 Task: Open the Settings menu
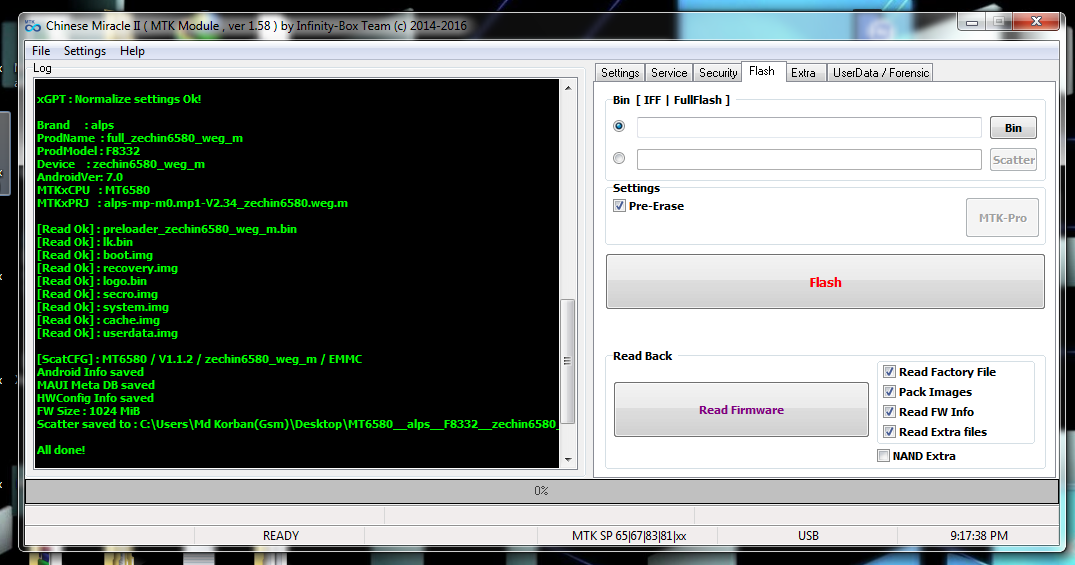point(85,51)
